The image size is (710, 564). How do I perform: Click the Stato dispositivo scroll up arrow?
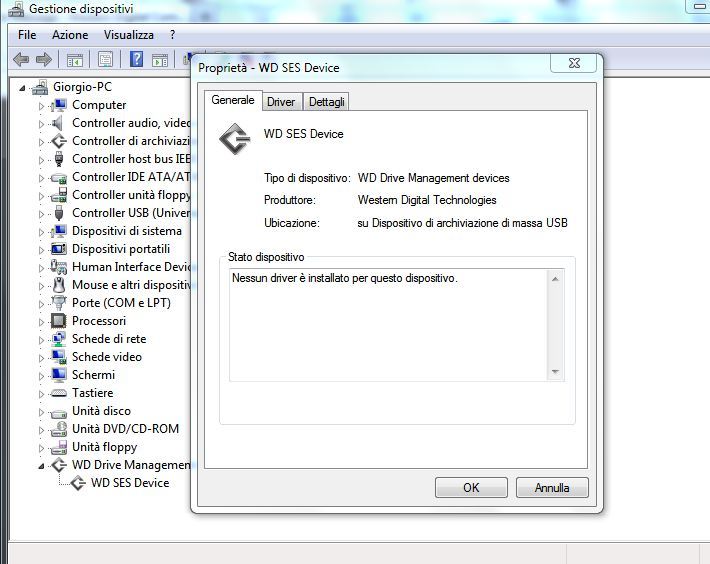pyautogui.click(x=555, y=279)
